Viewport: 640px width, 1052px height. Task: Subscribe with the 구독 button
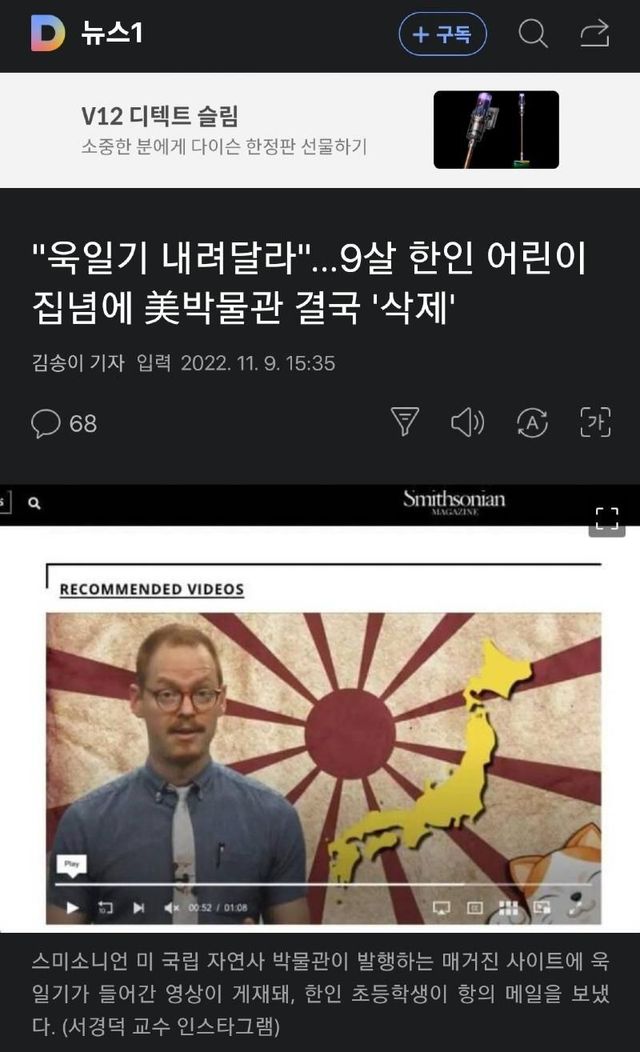pos(443,34)
